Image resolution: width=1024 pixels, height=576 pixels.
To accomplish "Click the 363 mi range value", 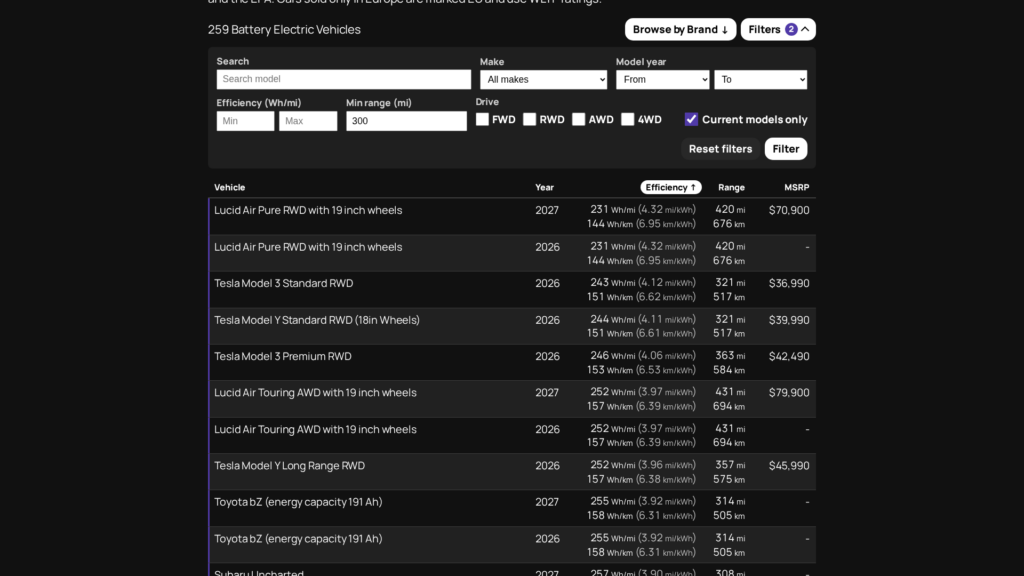I will 730,356.
